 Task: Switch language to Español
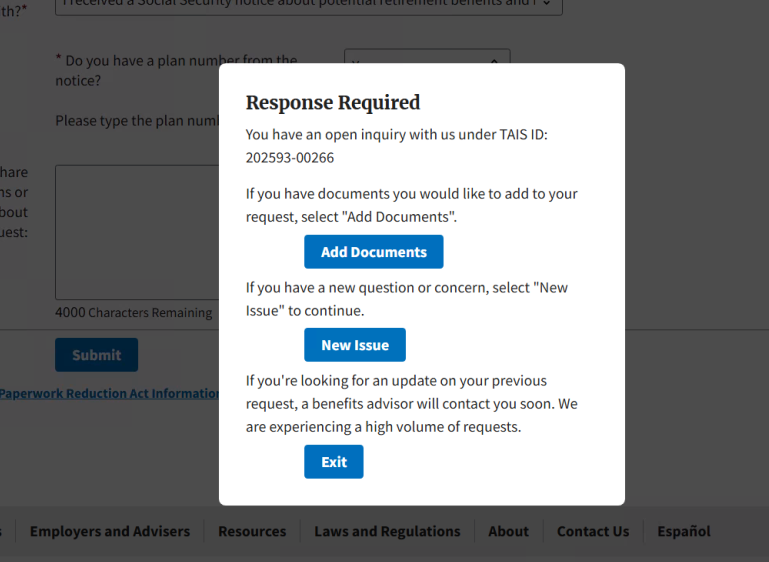(x=684, y=531)
